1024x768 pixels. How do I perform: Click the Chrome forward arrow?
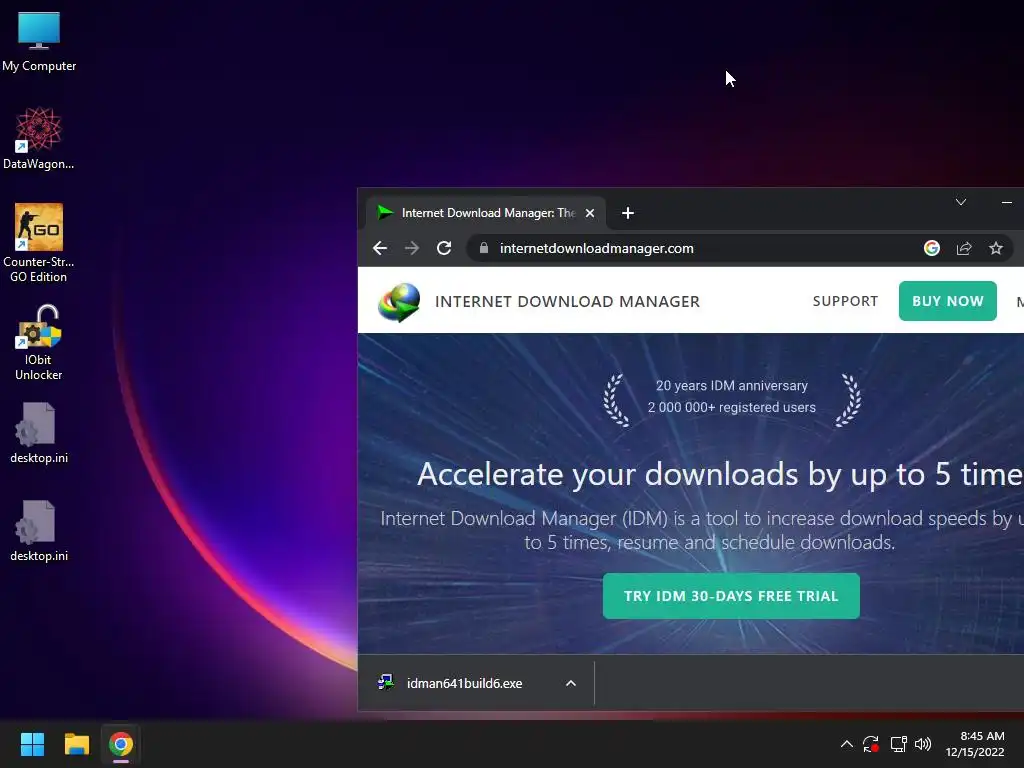[x=411, y=248]
